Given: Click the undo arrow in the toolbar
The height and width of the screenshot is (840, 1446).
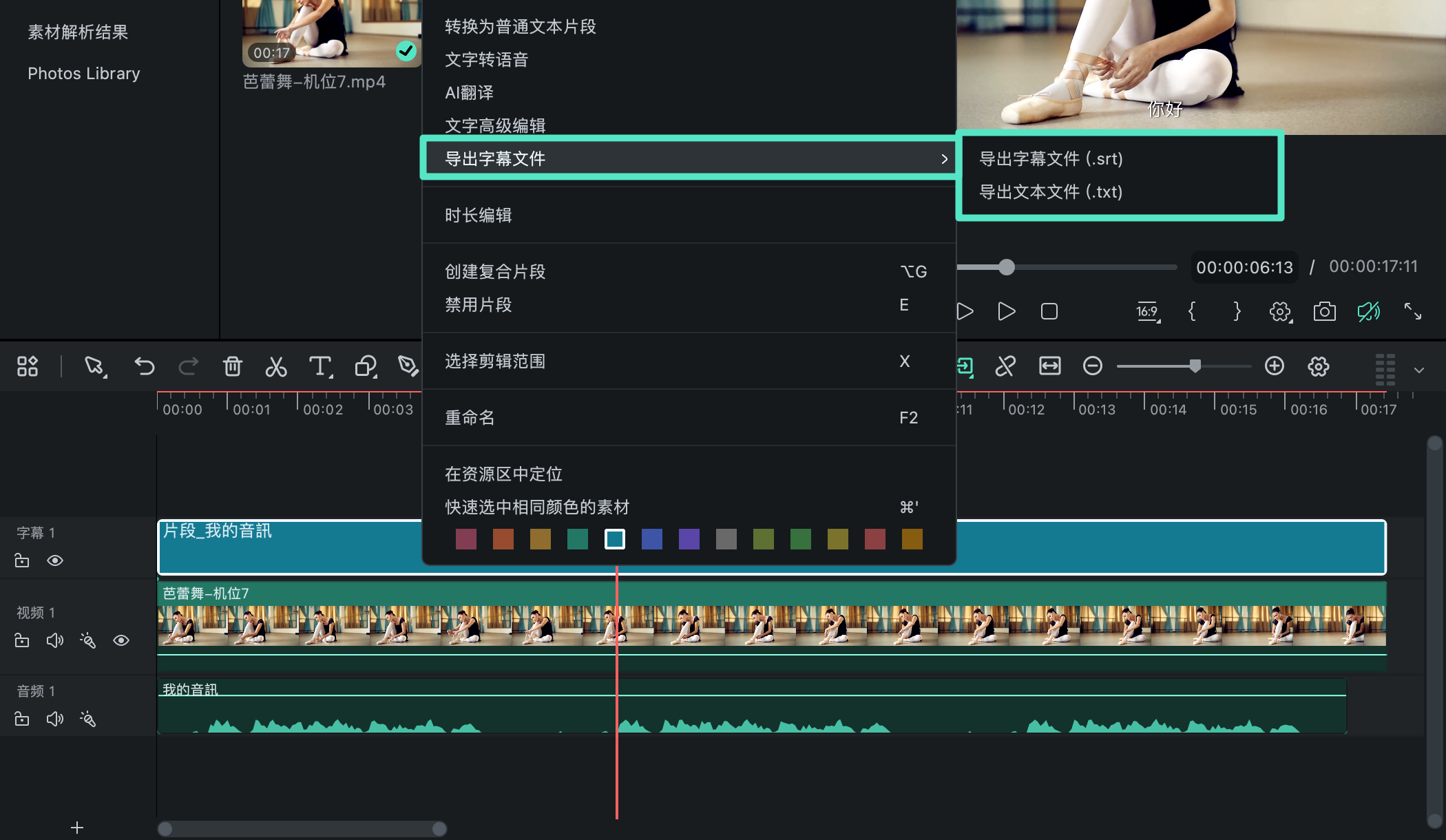Looking at the screenshot, I should (144, 366).
